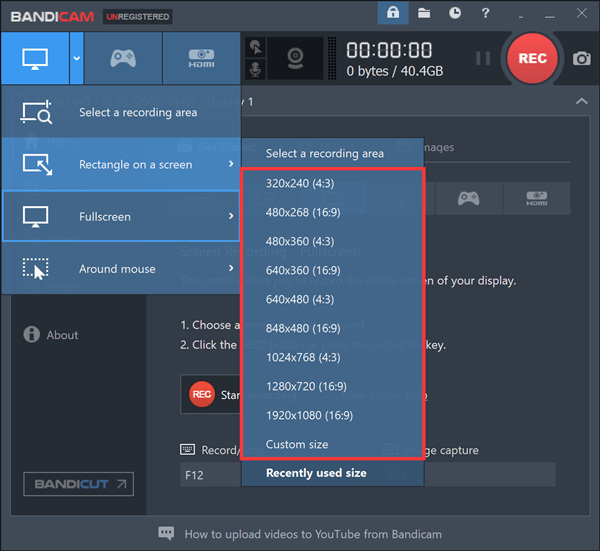
Task: Select 320x240 (4:3) size
Action: click(333, 183)
